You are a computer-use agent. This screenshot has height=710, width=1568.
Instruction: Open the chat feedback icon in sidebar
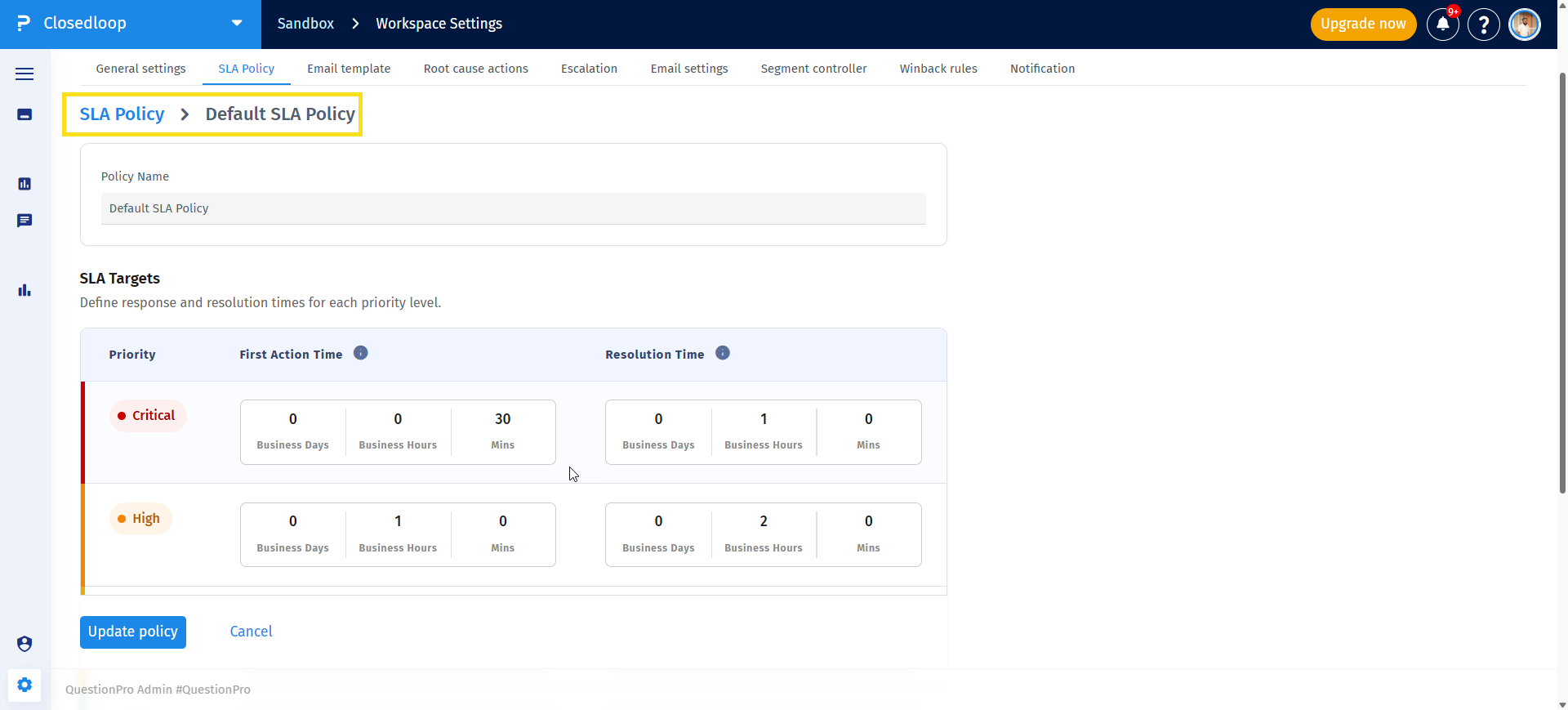click(24, 221)
